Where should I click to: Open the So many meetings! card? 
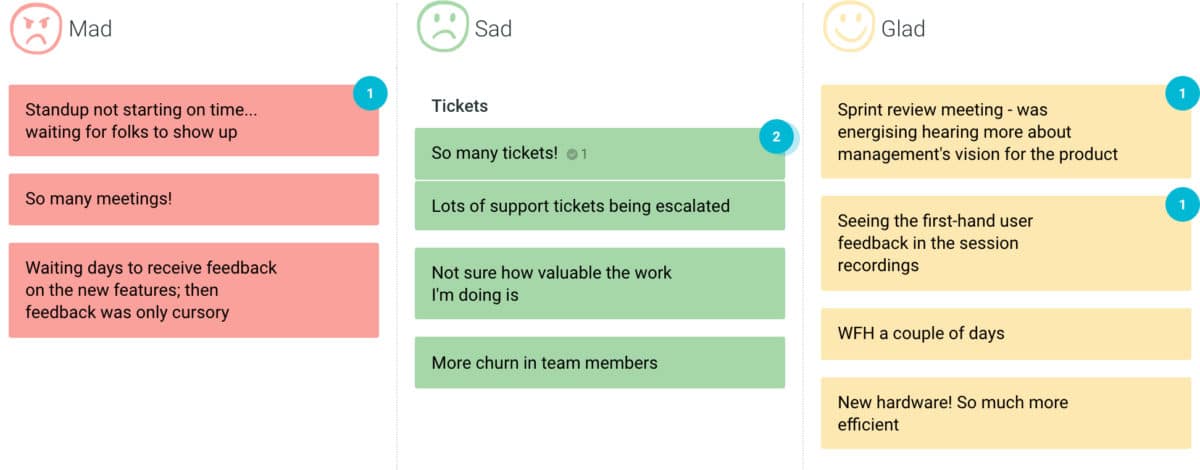click(x=193, y=199)
